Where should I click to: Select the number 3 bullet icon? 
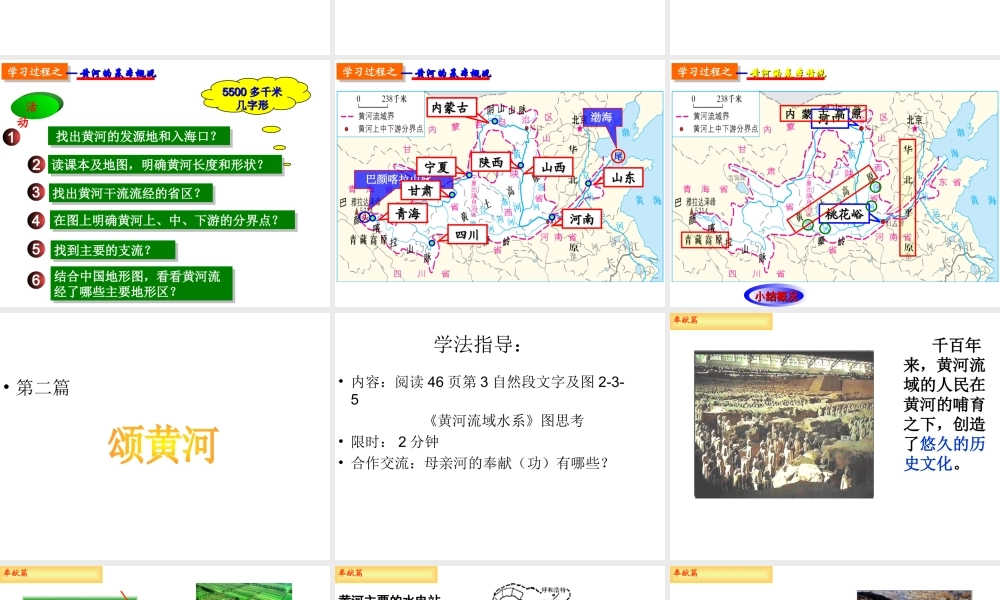coord(36,192)
